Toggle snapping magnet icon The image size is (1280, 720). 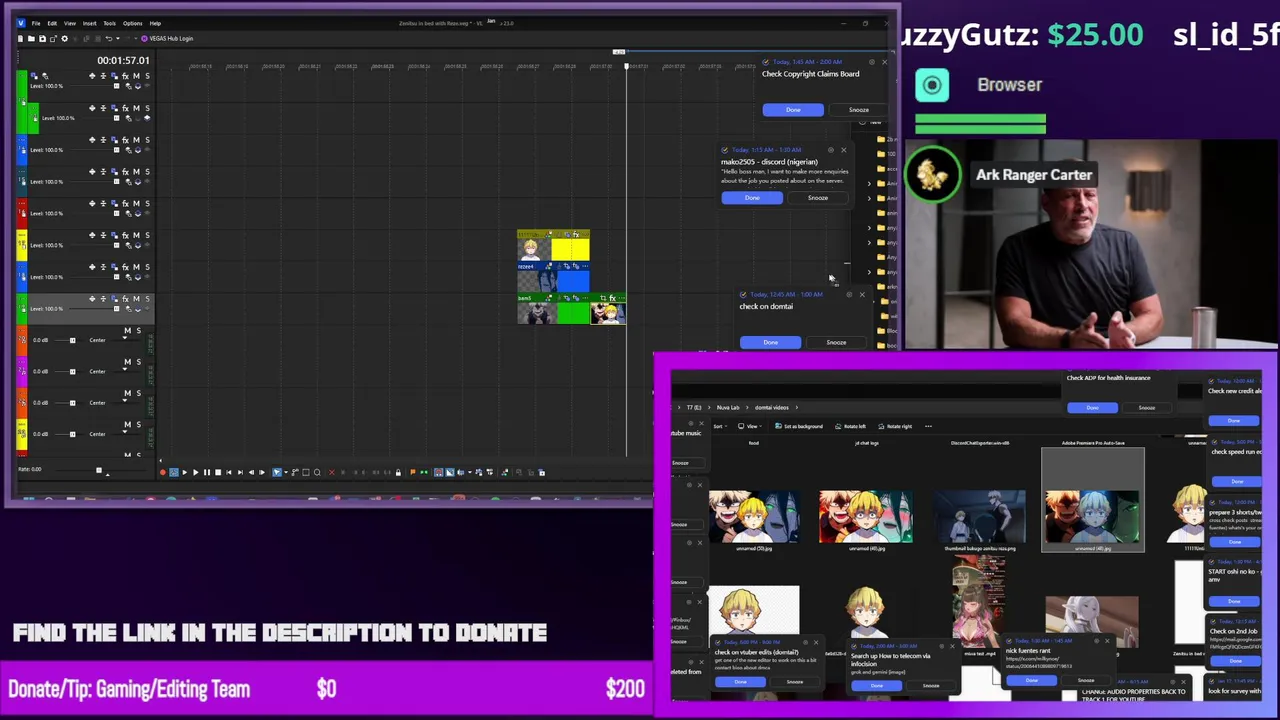(x=438, y=472)
